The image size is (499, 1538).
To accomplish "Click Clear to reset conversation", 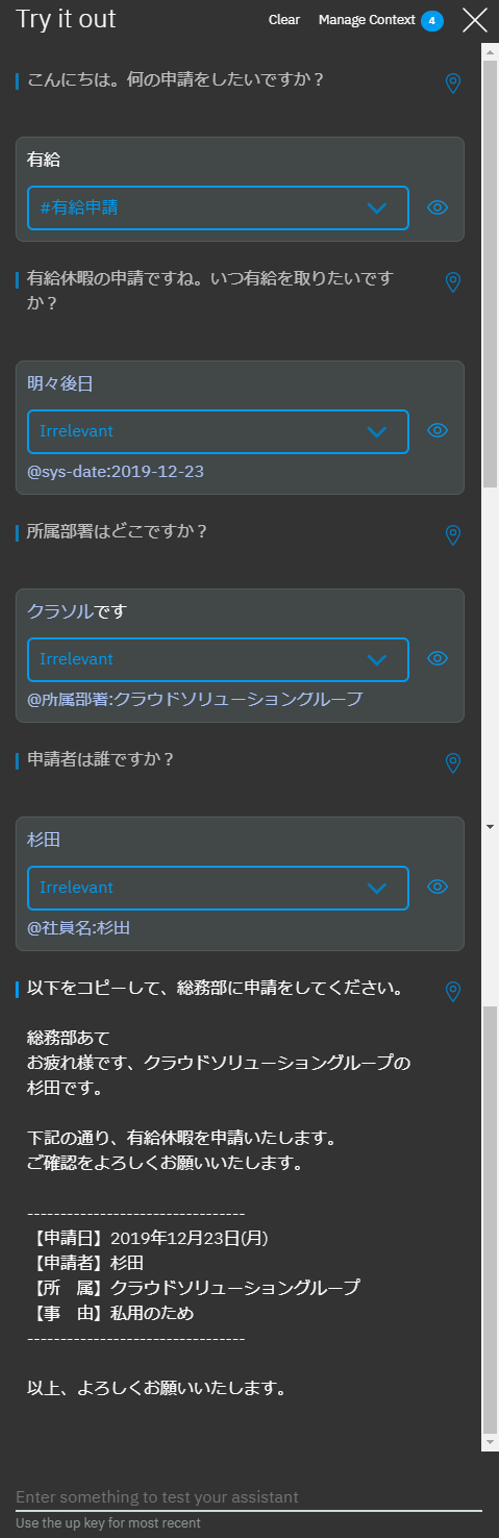I will (x=284, y=20).
